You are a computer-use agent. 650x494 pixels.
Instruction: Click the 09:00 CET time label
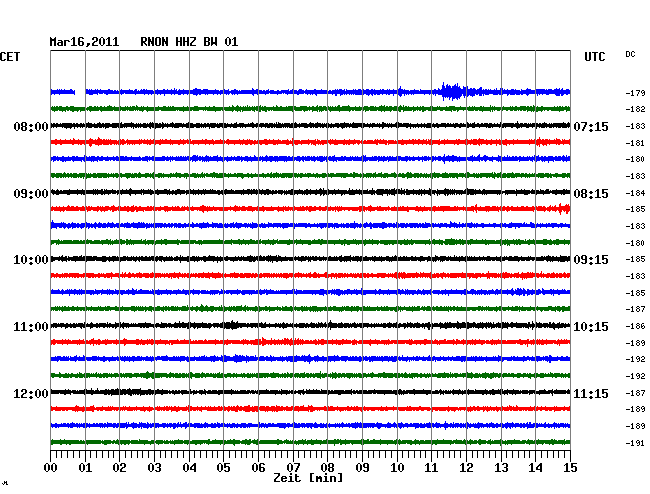pyautogui.click(x=31, y=194)
